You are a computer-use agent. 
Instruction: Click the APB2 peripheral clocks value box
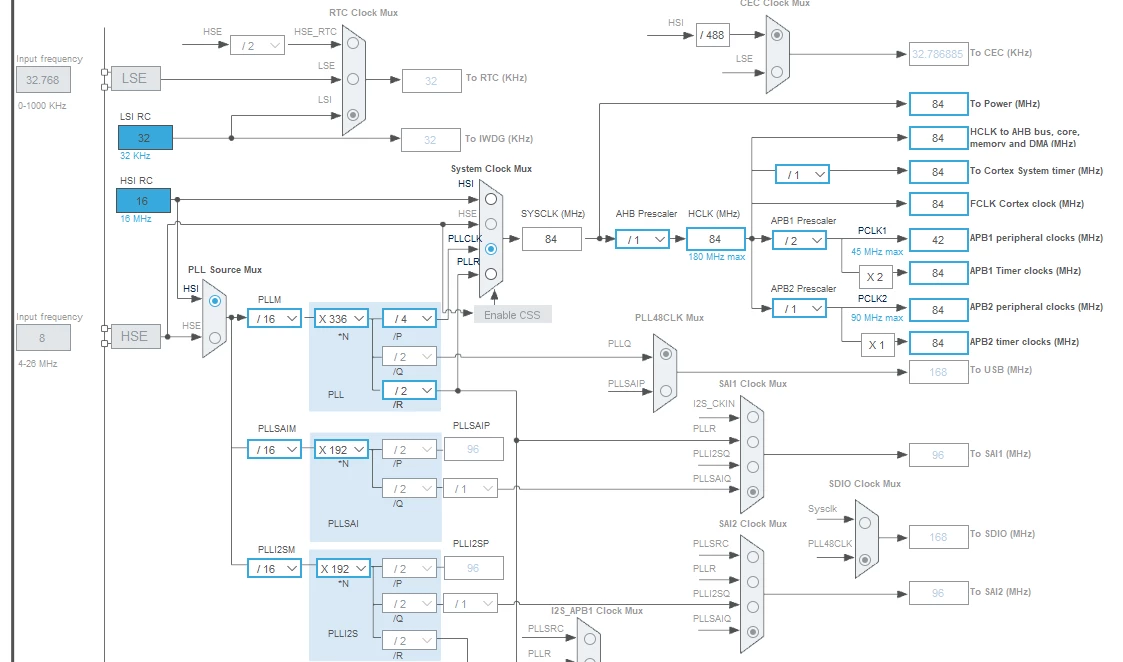pyautogui.click(x=938, y=310)
